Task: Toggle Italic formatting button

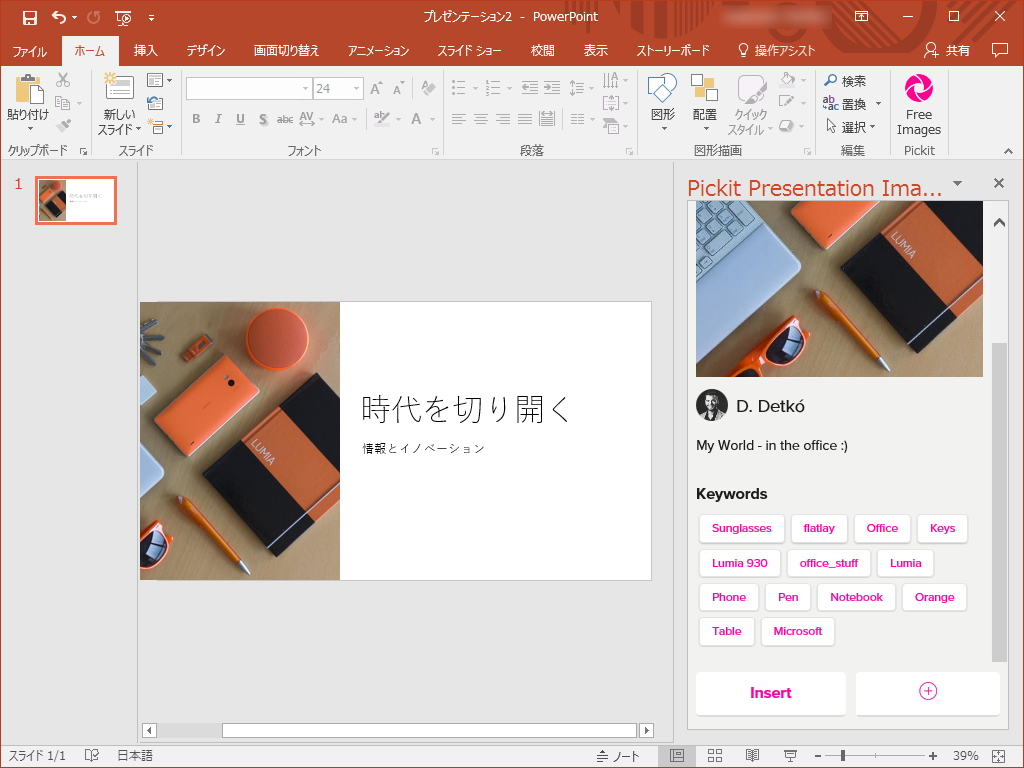Action: click(x=218, y=119)
